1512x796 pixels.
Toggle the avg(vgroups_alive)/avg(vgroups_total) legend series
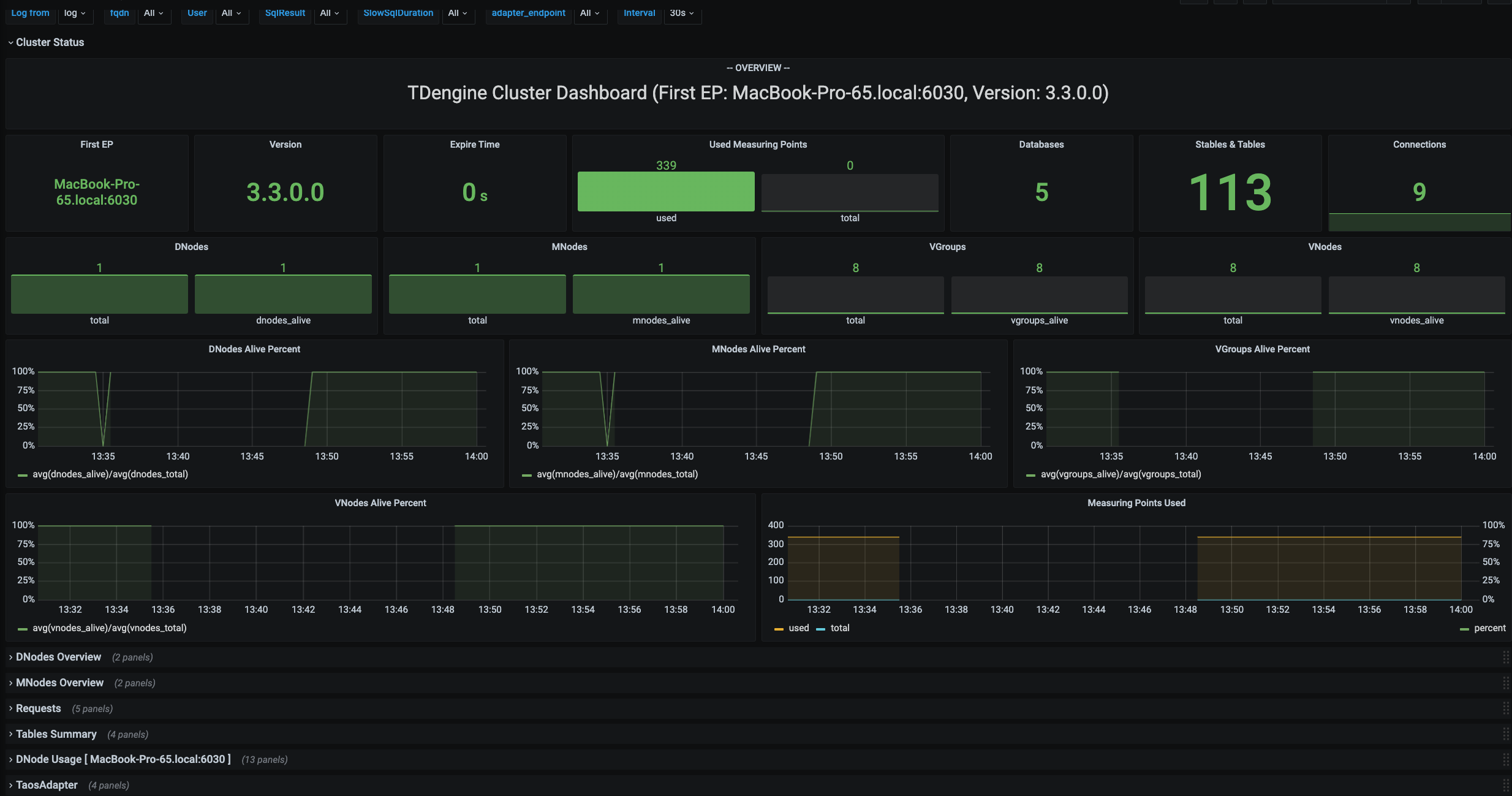[1121, 474]
